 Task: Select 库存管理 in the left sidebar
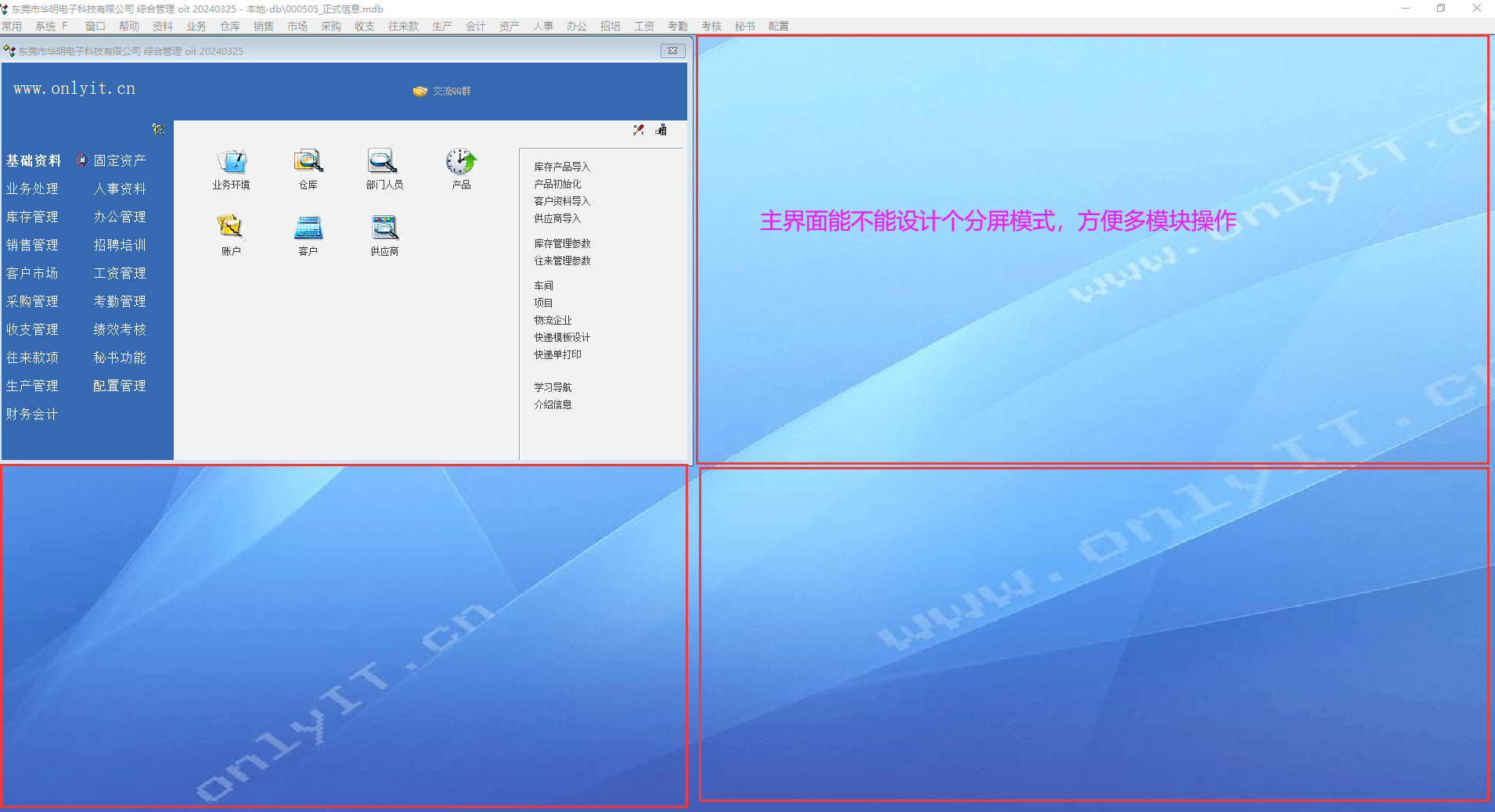point(32,217)
